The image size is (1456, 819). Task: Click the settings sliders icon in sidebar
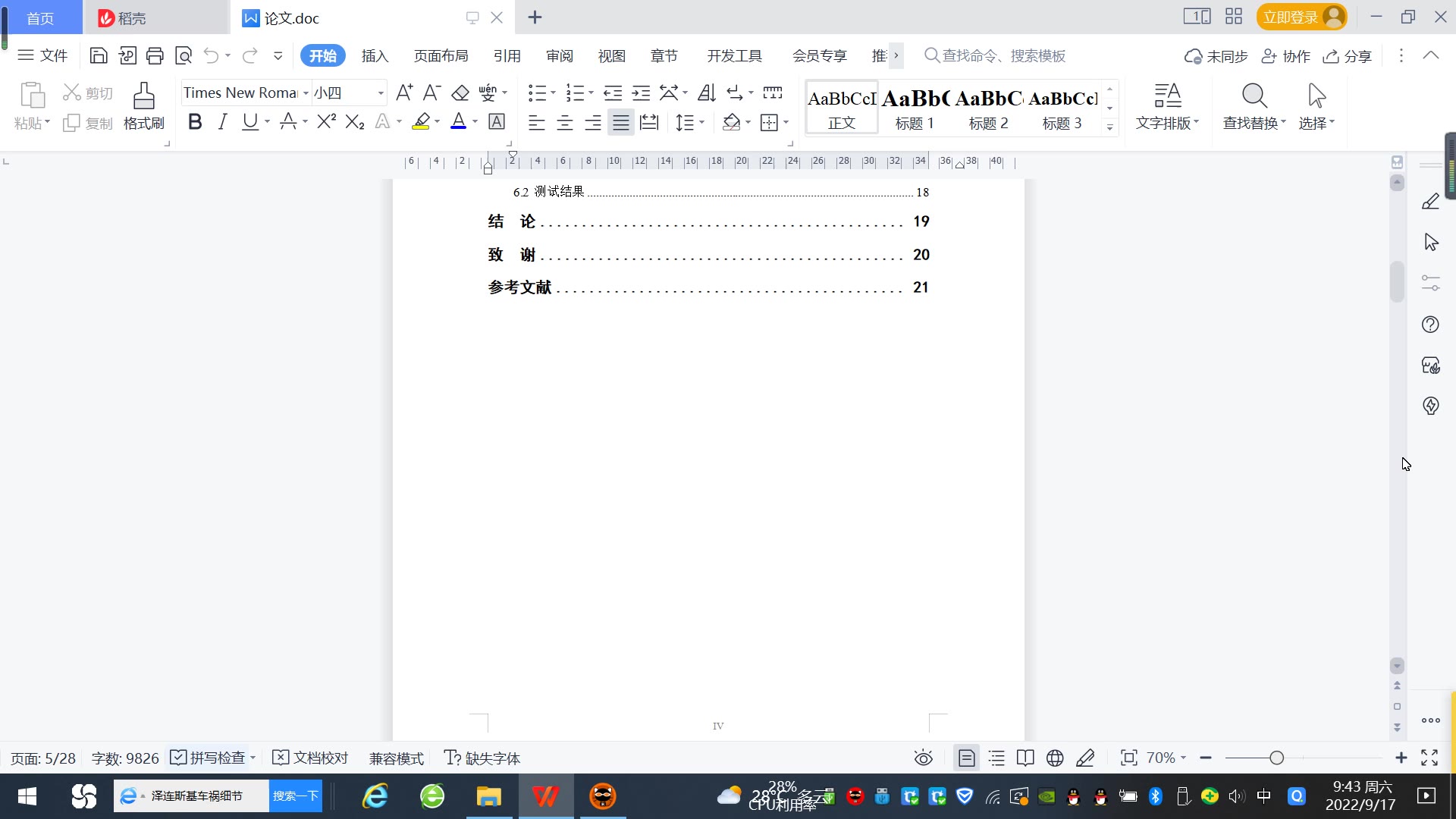point(1430,283)
